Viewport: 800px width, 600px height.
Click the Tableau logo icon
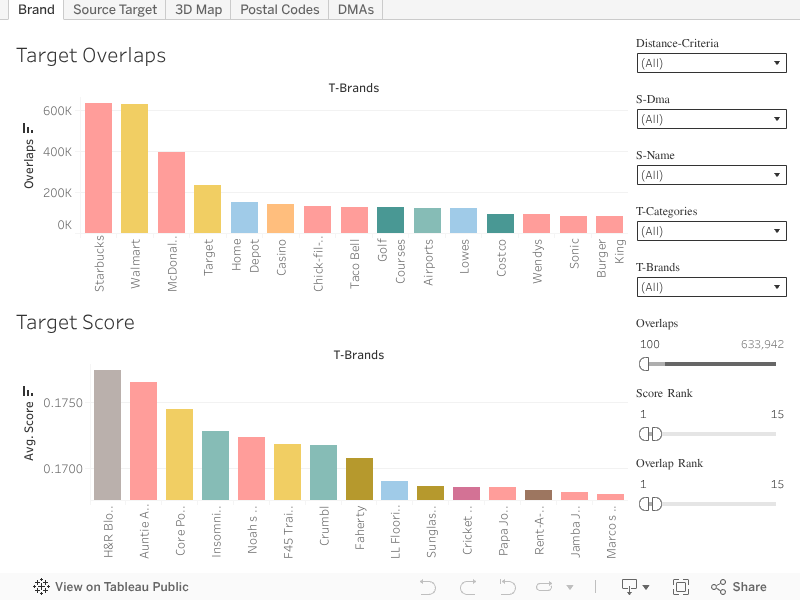point(42,587)
